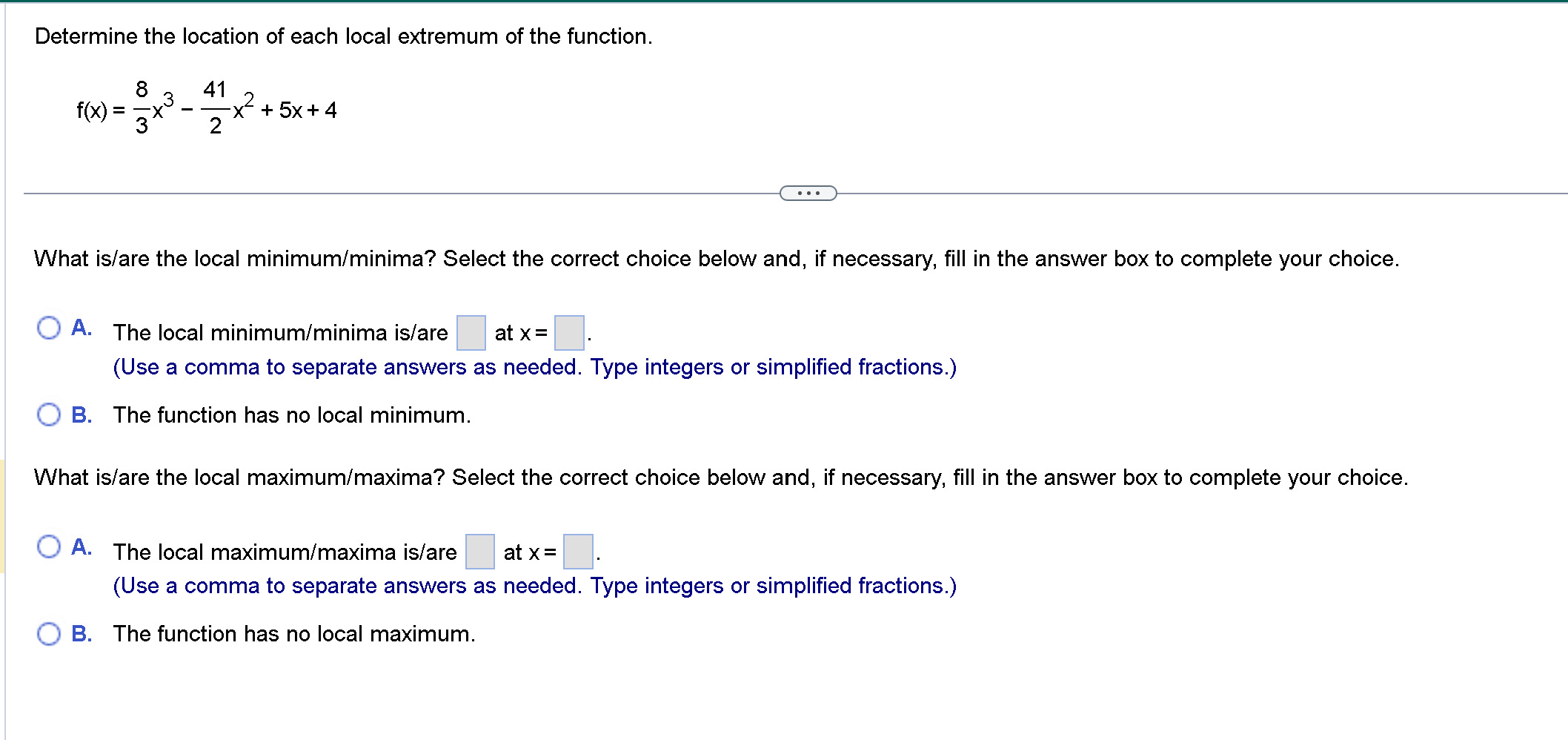Screen dimensions: 1568x740
Task: Click "The function has no local maximum" text
Action: [x=294, y=634]
